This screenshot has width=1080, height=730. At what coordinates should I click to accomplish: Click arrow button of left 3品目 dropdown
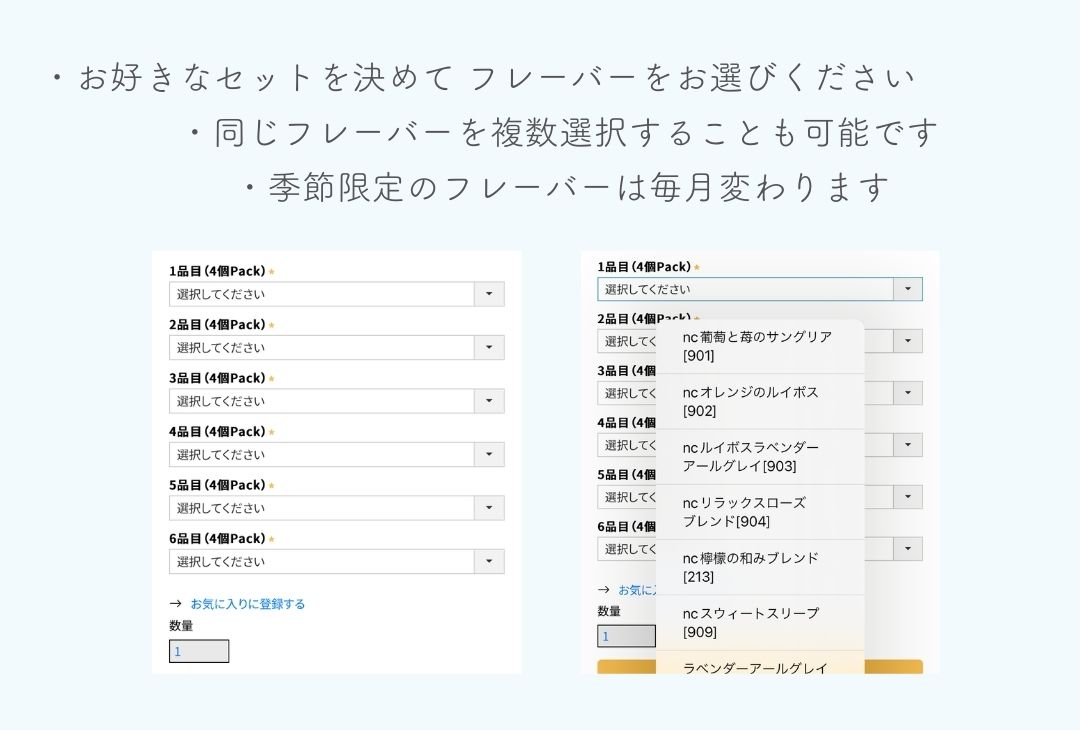489,401
